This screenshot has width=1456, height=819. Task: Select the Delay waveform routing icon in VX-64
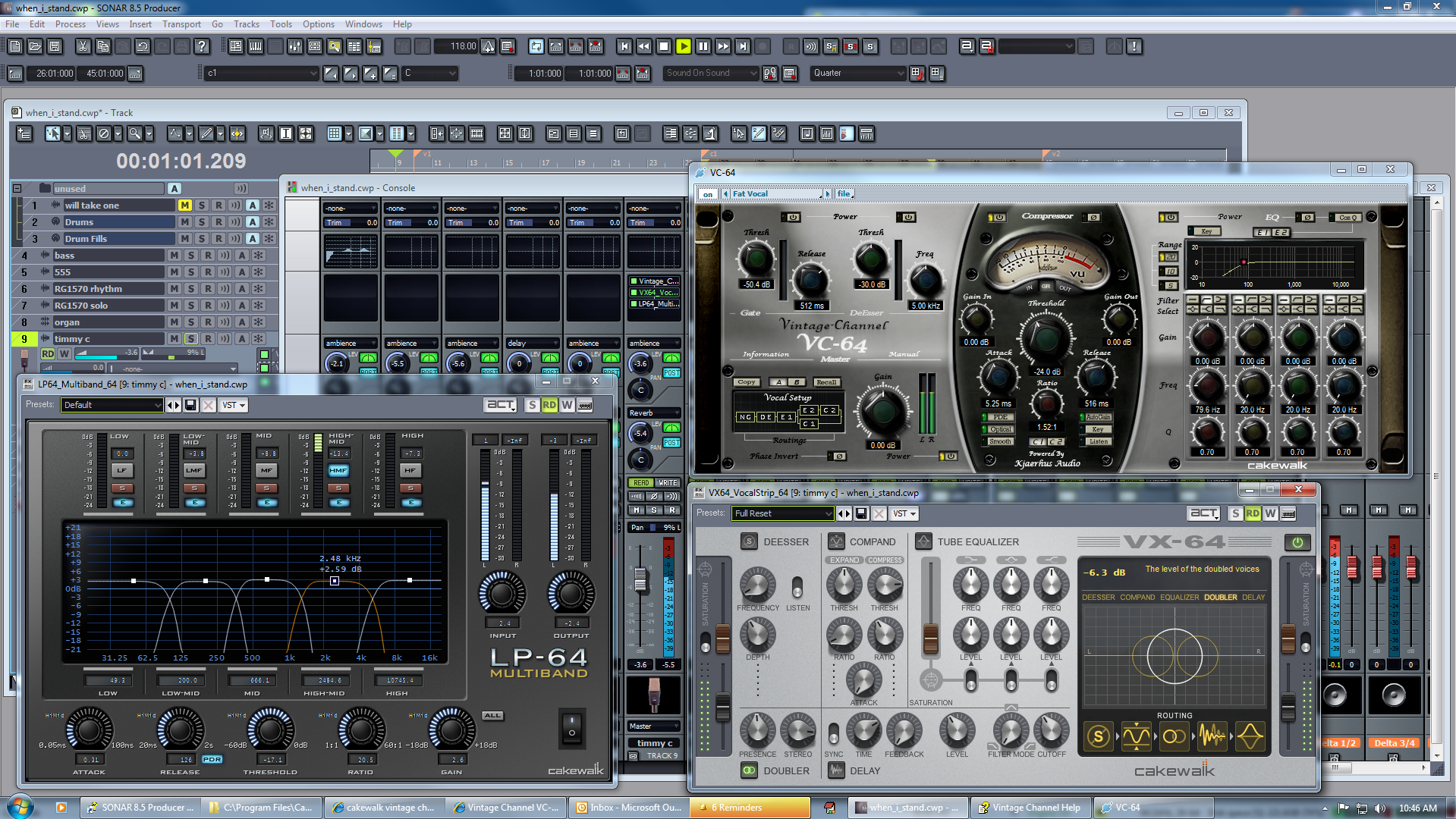tap(1212, 736)
